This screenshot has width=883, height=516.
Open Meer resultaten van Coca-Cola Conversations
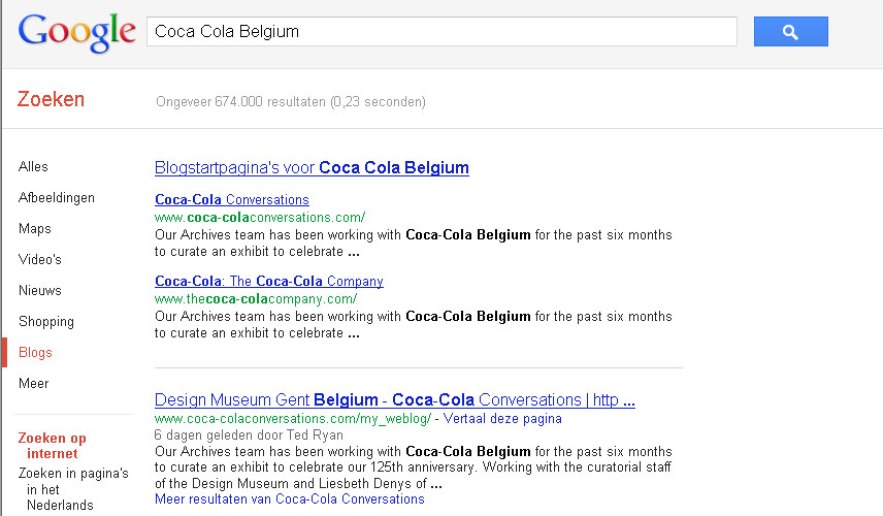pos(289,499)
